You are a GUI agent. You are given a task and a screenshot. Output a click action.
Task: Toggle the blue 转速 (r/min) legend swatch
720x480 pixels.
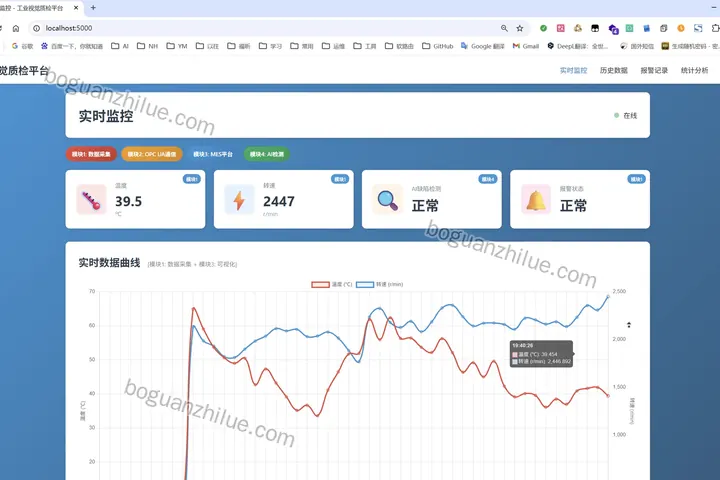pos(365,284)
